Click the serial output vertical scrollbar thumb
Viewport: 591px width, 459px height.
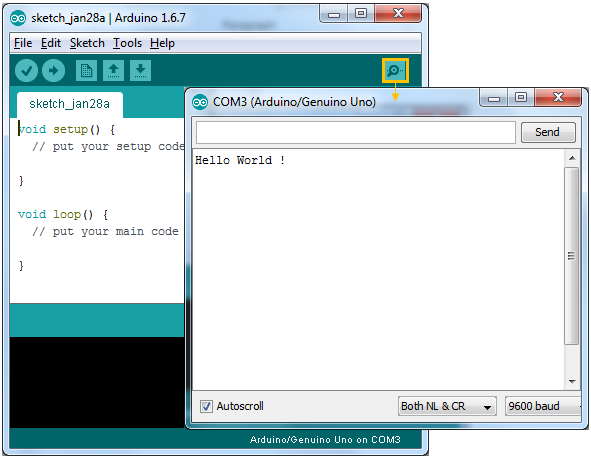point(572,256)
